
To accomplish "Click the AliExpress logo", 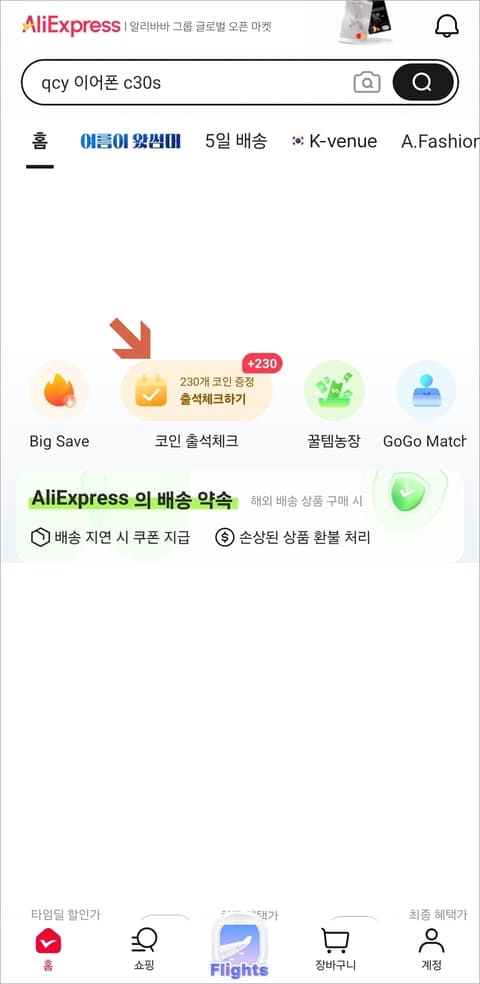I will [x=71, y=26].
